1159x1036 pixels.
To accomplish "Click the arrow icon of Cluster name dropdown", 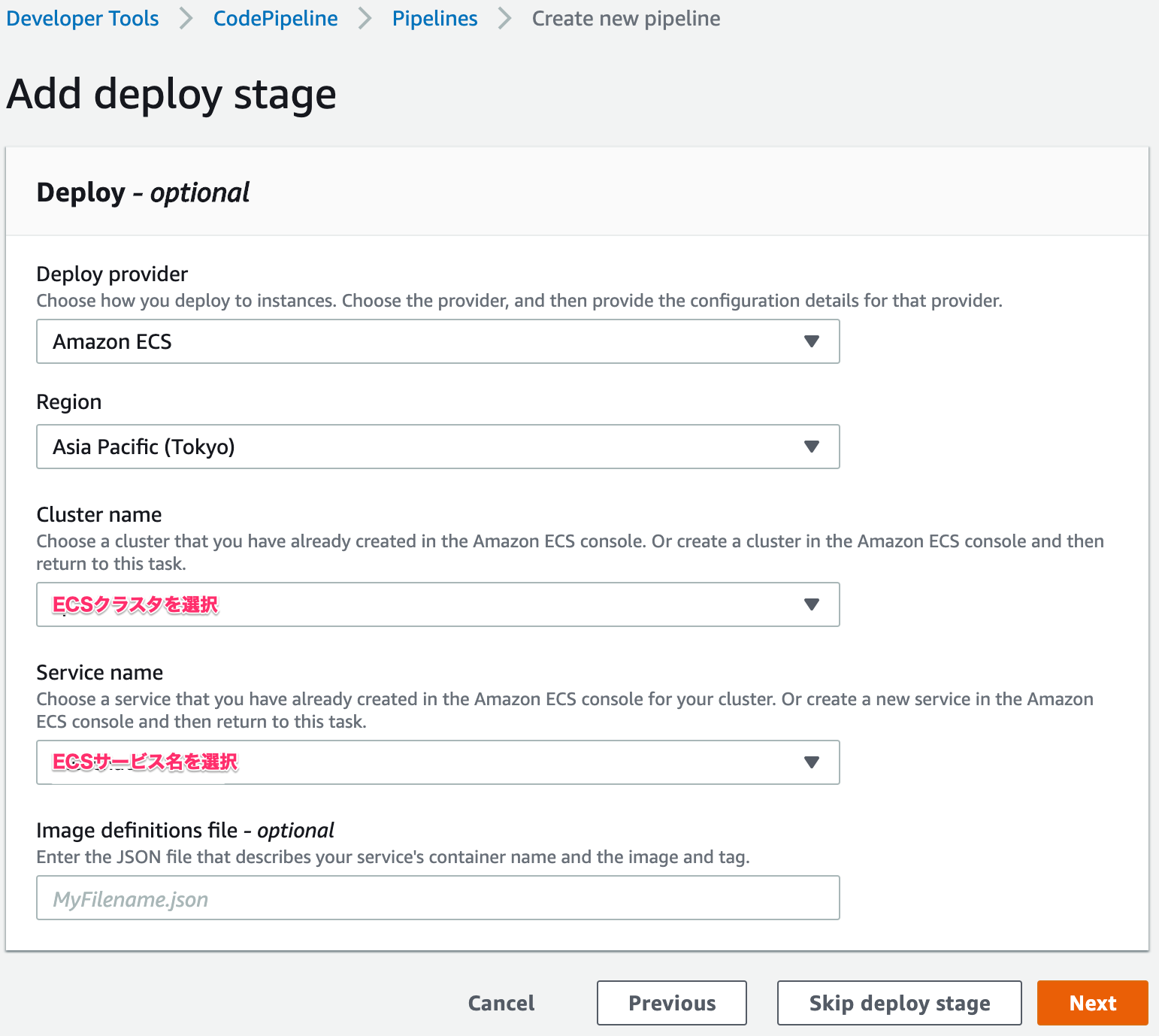I will click(812, 604).
